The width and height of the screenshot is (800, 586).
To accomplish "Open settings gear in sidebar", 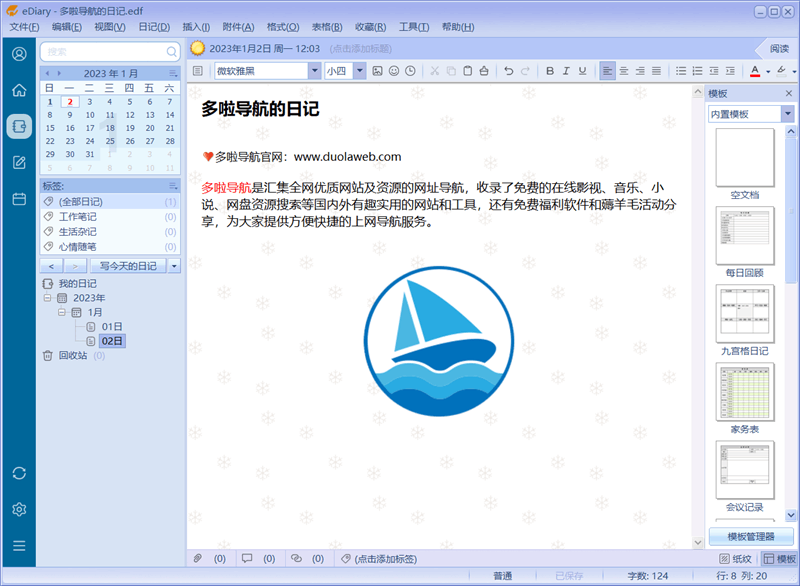I will pyautogui.click(x=19, y=509).
